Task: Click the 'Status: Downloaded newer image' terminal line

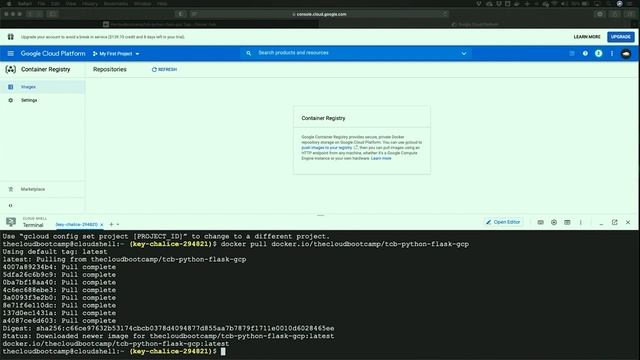Action: (x=168, y=336)
